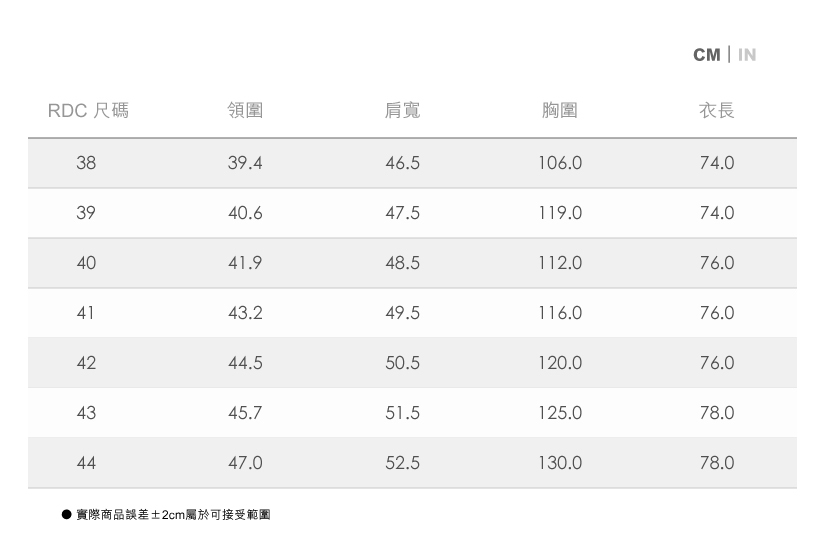This screenshot has width=825, height=550.
Task: Select size 43 row
Action: [x=86, y=413]
